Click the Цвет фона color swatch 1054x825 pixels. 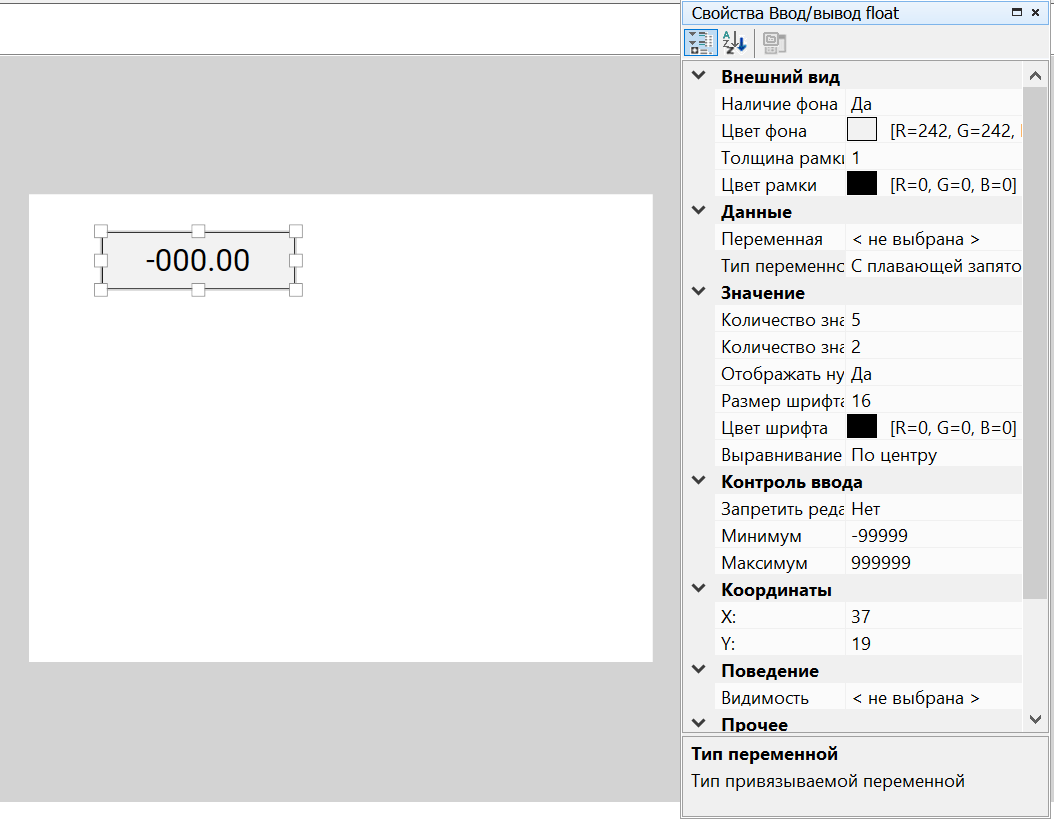click(x=861, y=130)
